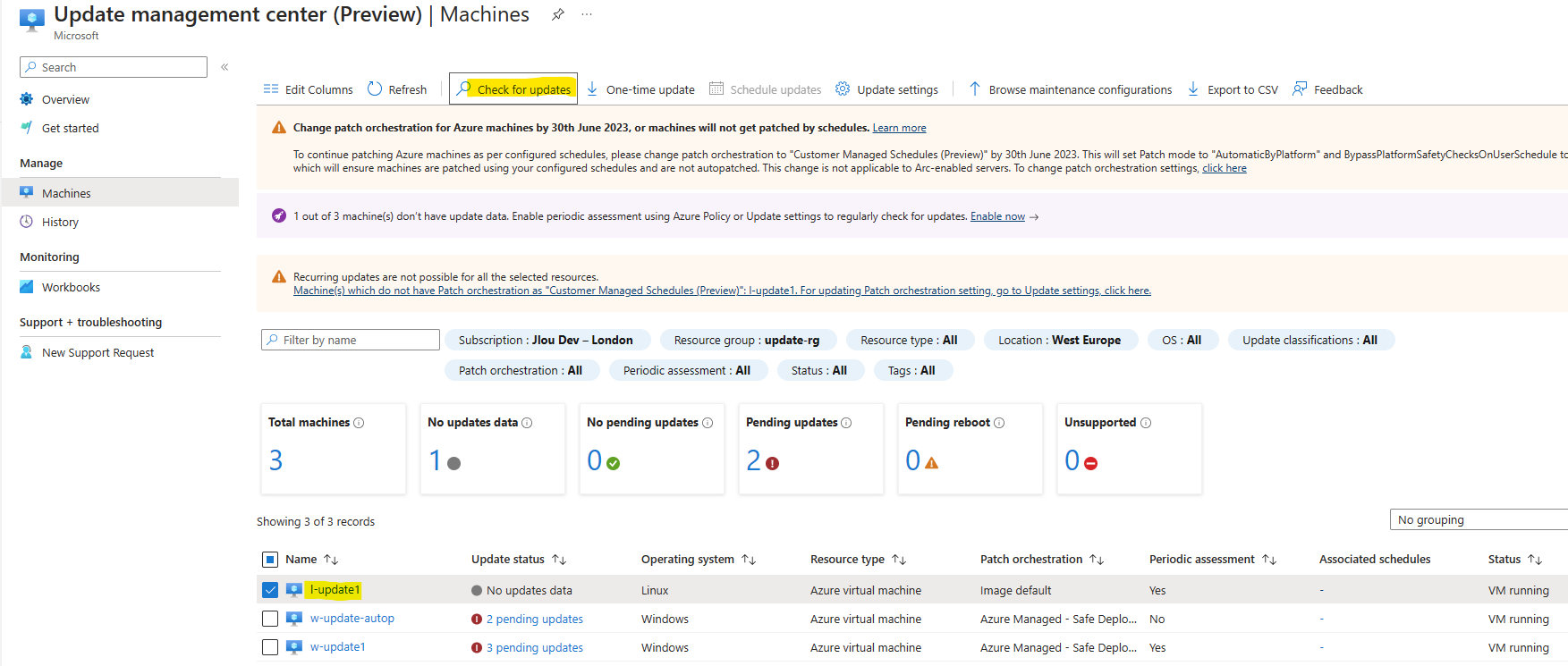
Task: Click the Schedule updates button
Action: click(x=766, y=89)
